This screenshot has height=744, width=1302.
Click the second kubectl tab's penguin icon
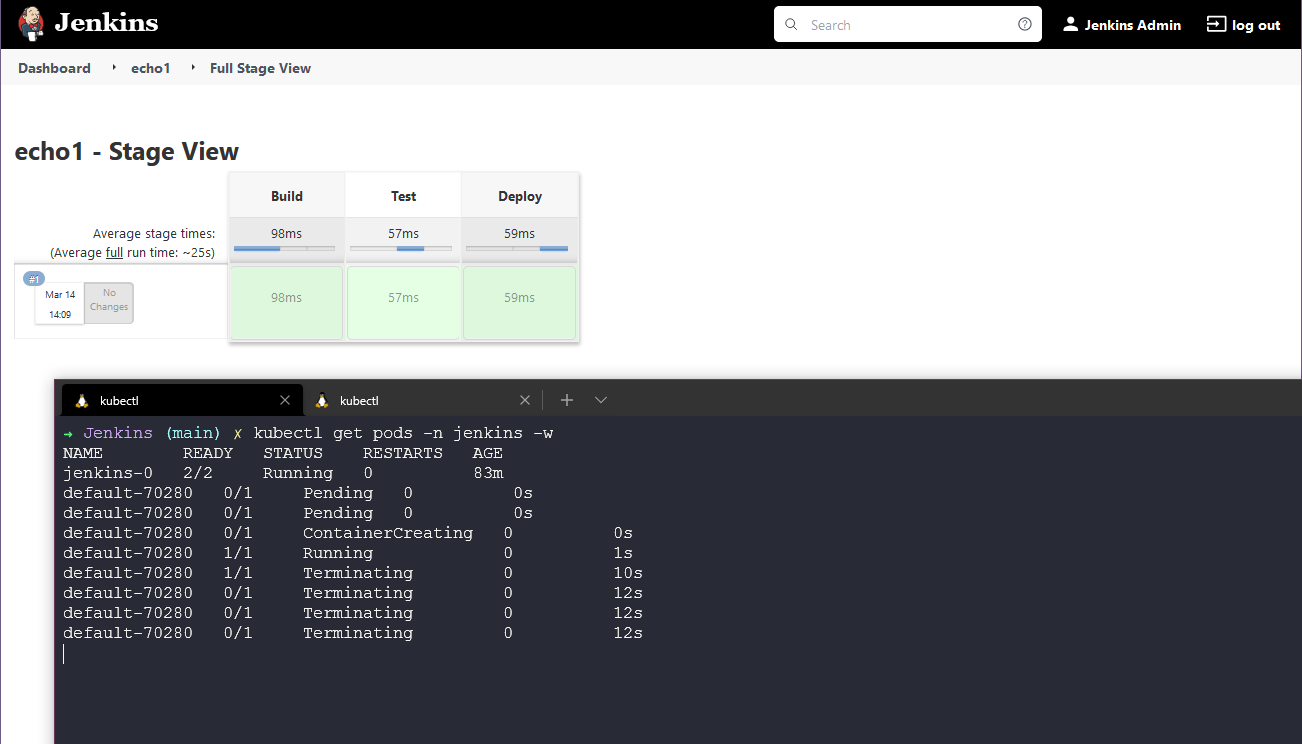coord(322,400)
